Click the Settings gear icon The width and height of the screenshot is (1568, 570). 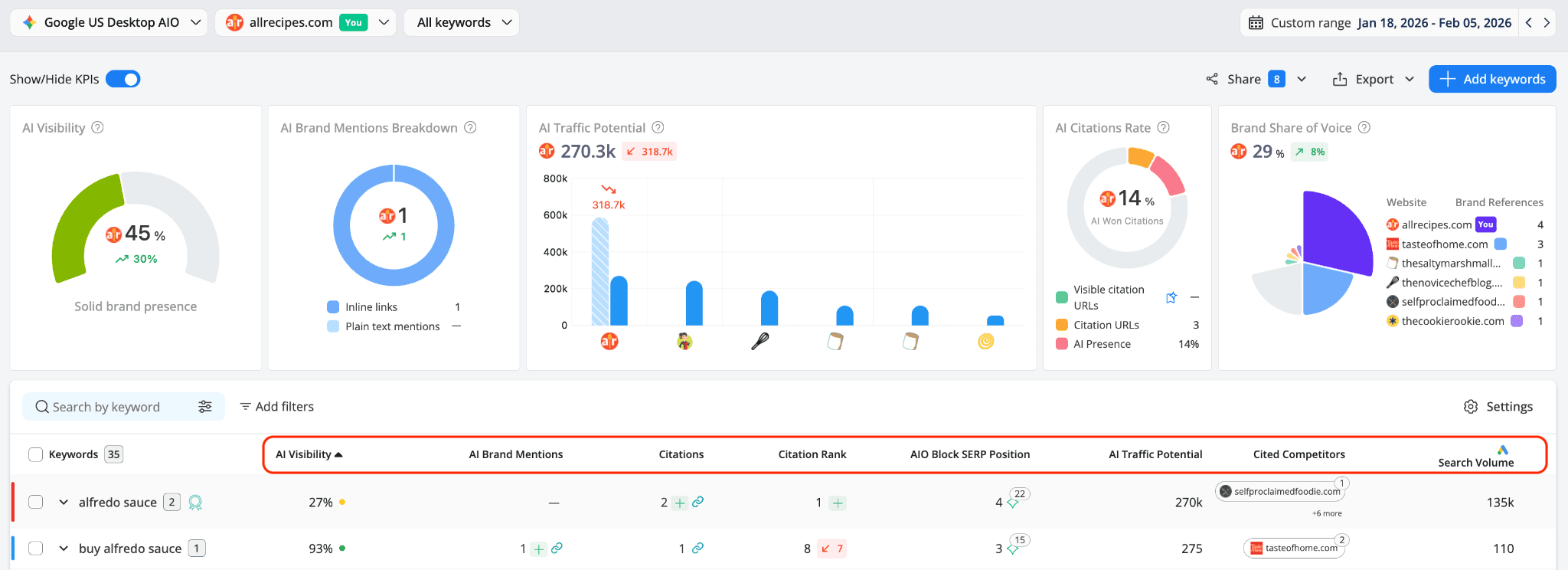(x=1471, y=407)
